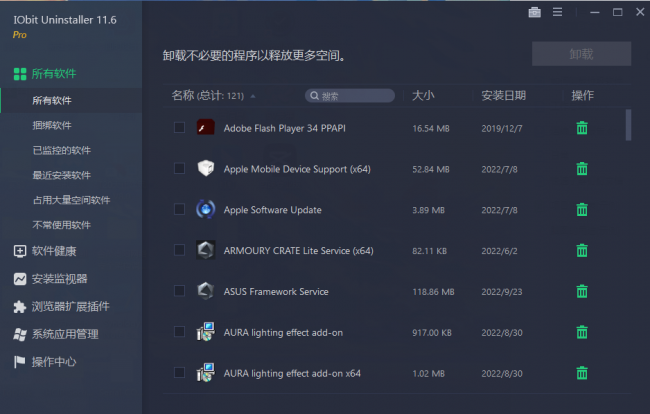
Task: Click the Adobe Flash Player program icon
Action: 206,127
